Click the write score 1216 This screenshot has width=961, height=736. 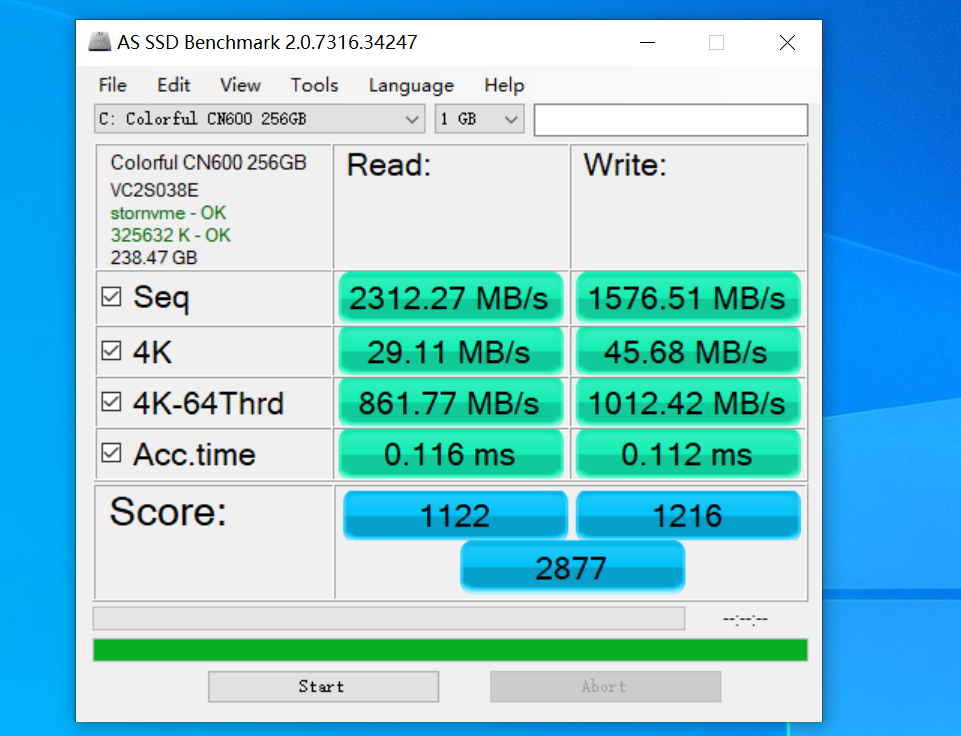coord(688,515)
